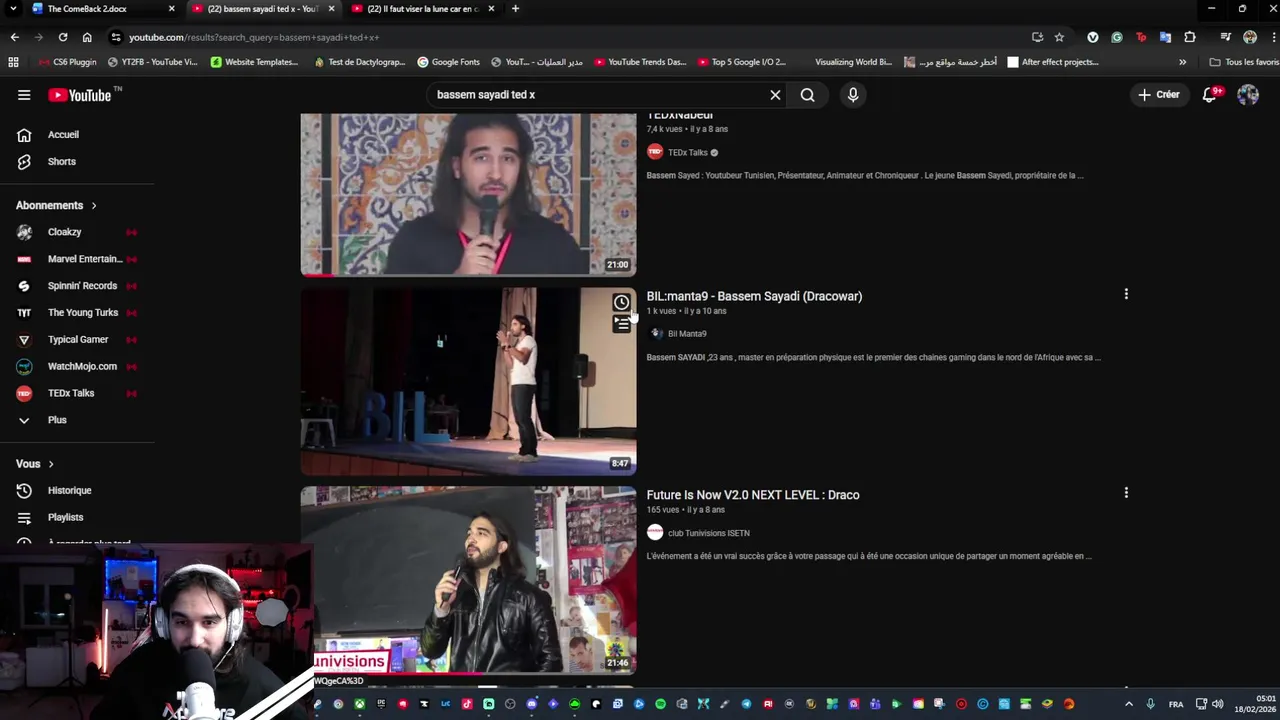Open the YouTube hamburger guide menu
This screenshot has width=1280, height=720.
click(24, 95)
